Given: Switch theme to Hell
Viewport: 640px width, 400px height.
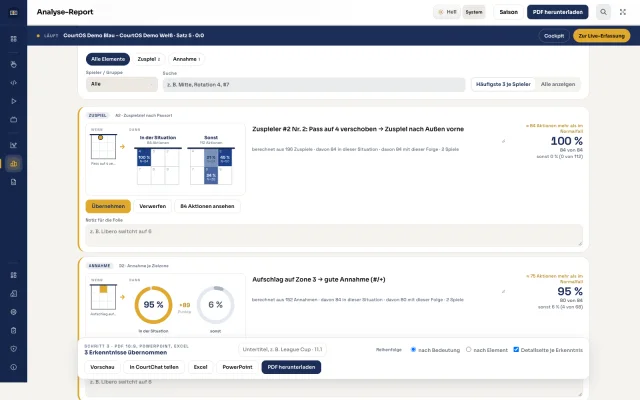Looking at the screenshot, I should [x=447, y=12].
